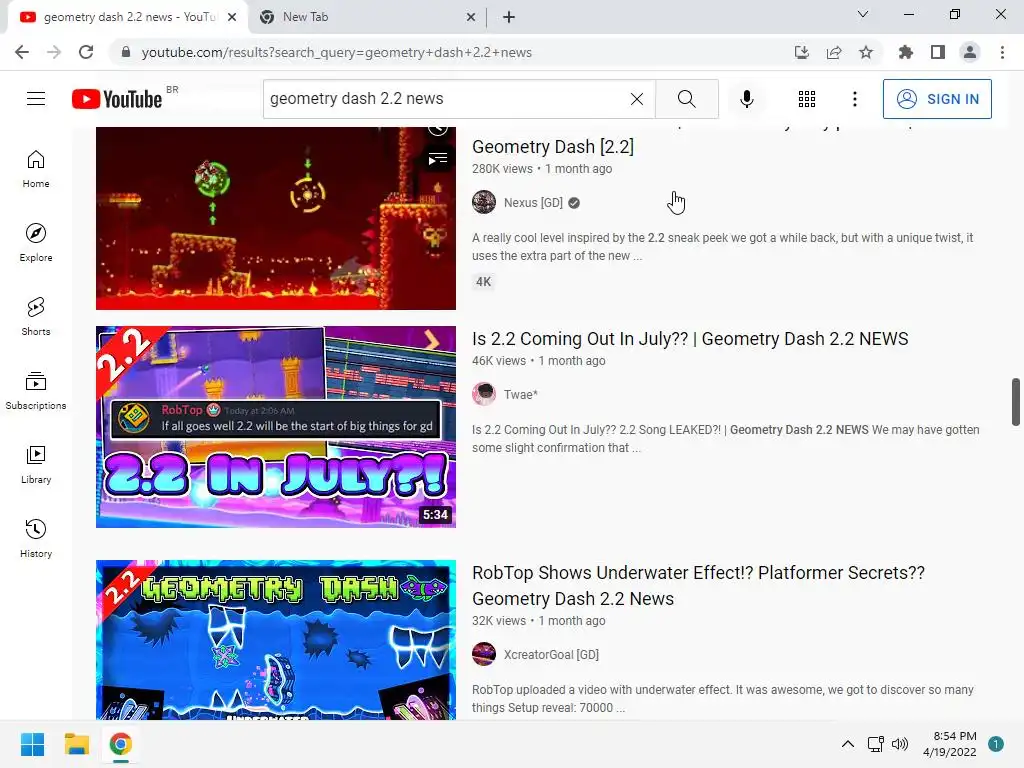This screenshot has height=768, width=1024.
Task: Open the volume control in tray
Action: [x=900, y=744]
